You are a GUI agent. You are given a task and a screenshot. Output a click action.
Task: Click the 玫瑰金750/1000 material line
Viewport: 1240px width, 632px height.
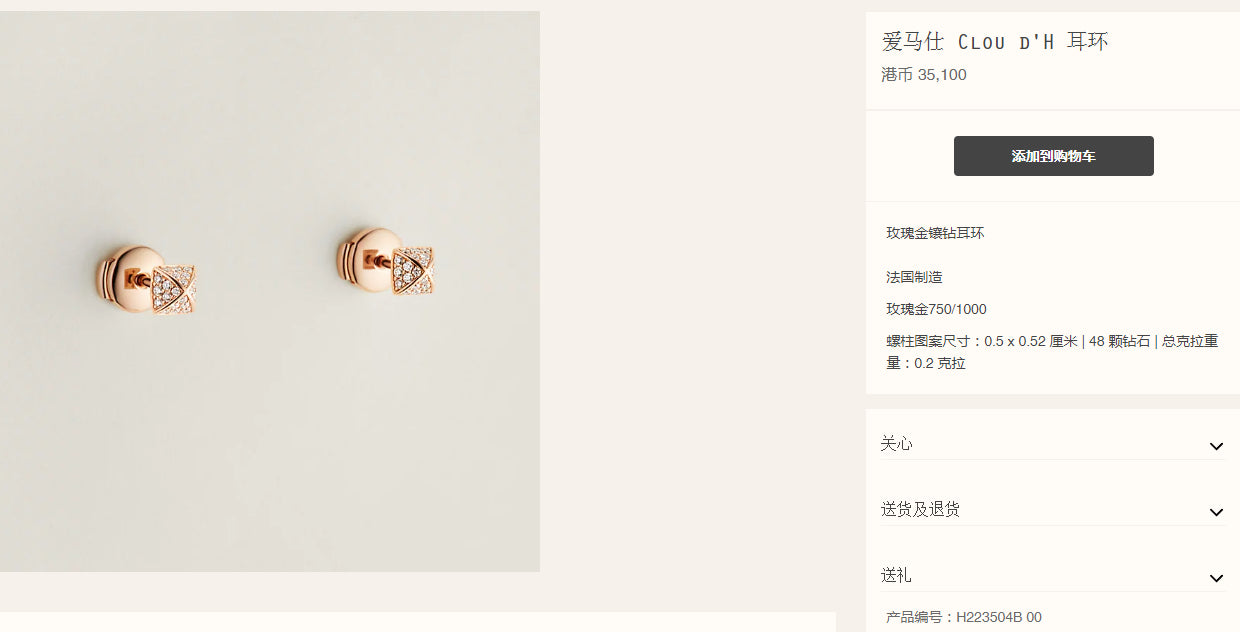click(x=936, y=309)
